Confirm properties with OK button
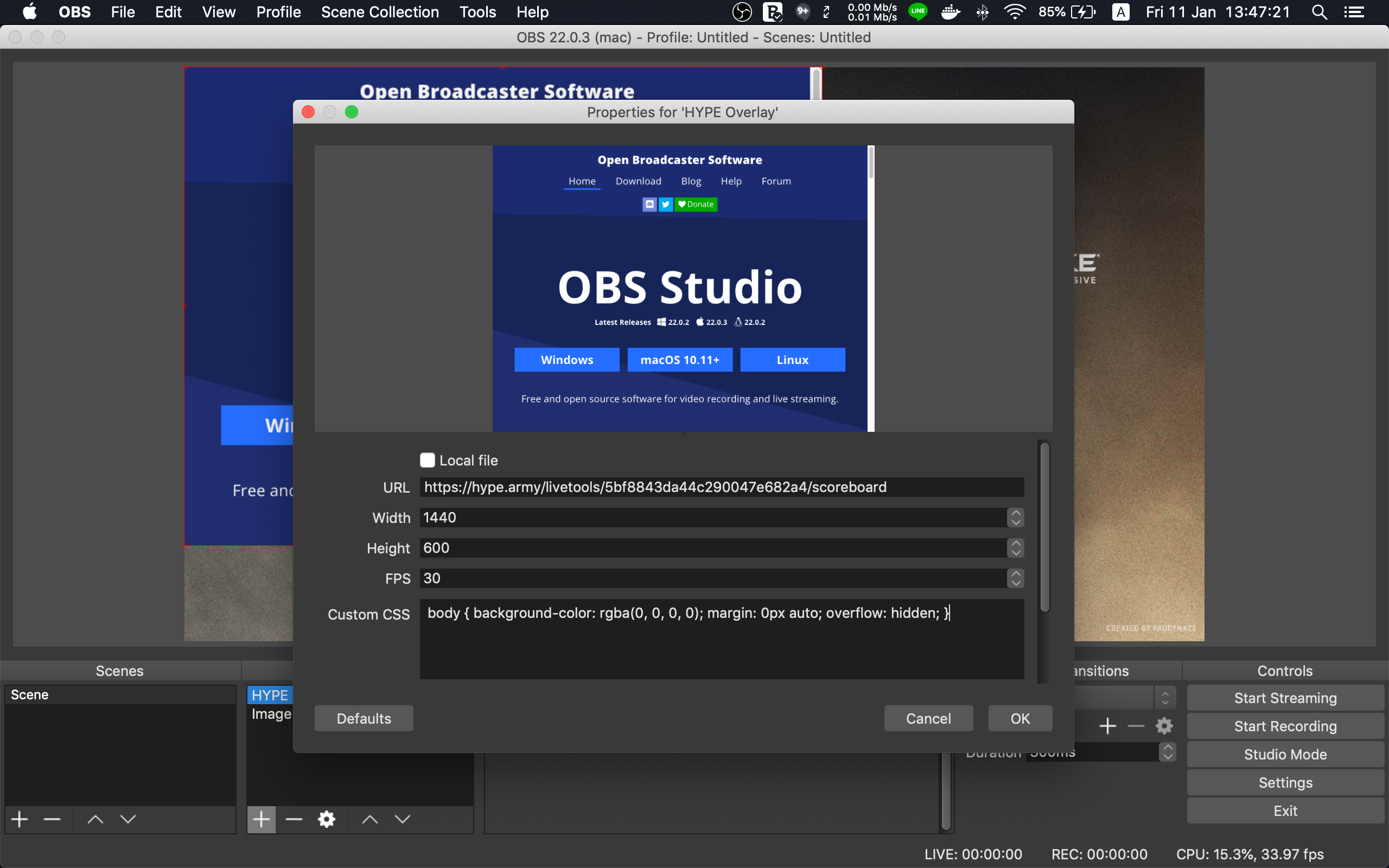 tap(1020, 719)
